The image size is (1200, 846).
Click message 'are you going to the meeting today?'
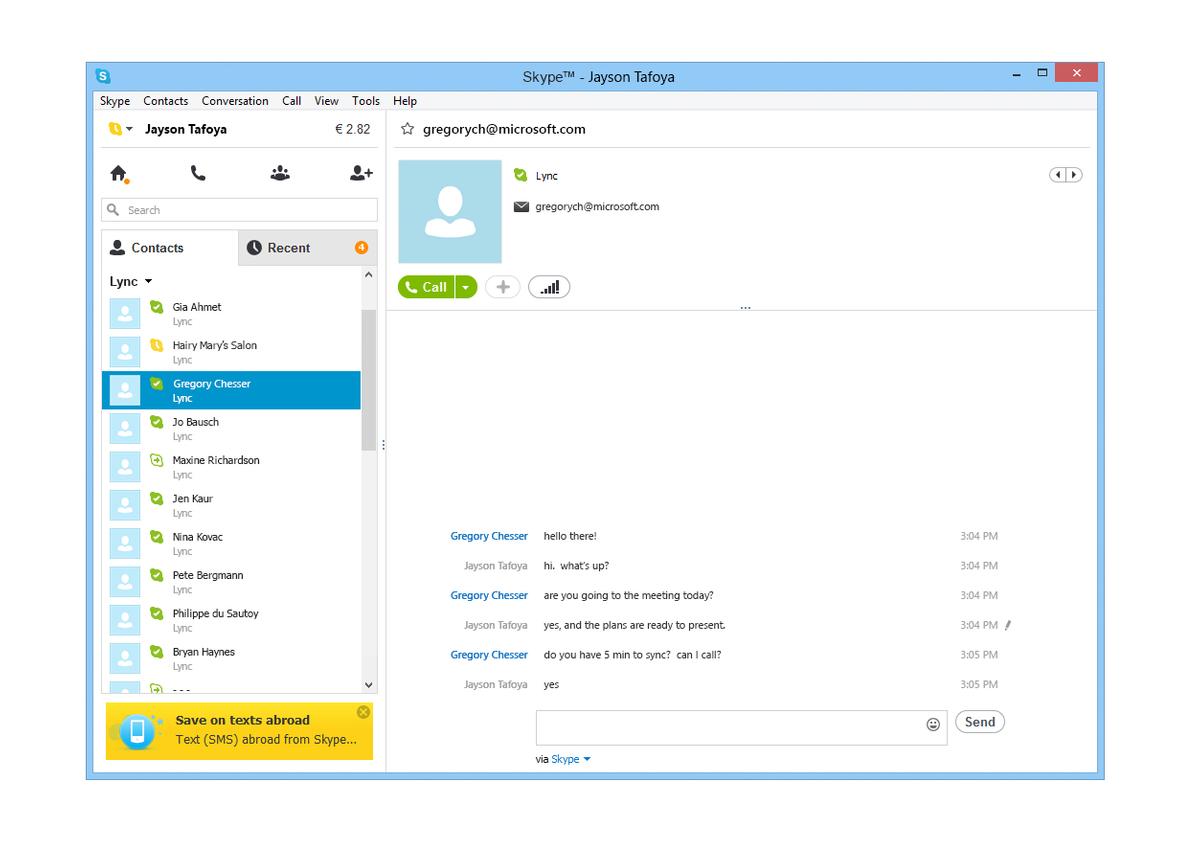point(629,595)
